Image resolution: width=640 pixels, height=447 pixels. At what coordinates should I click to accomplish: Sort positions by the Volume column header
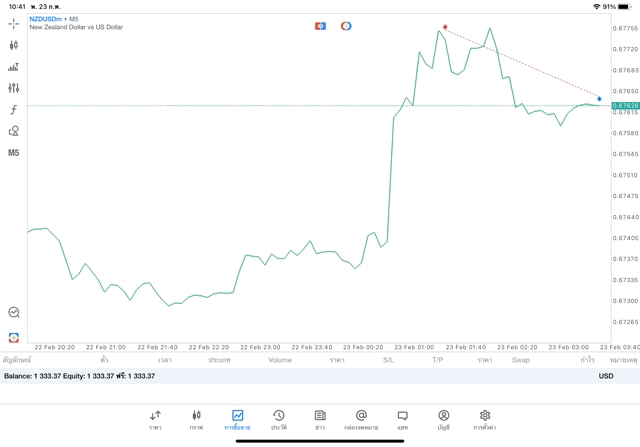pos(280,360)
